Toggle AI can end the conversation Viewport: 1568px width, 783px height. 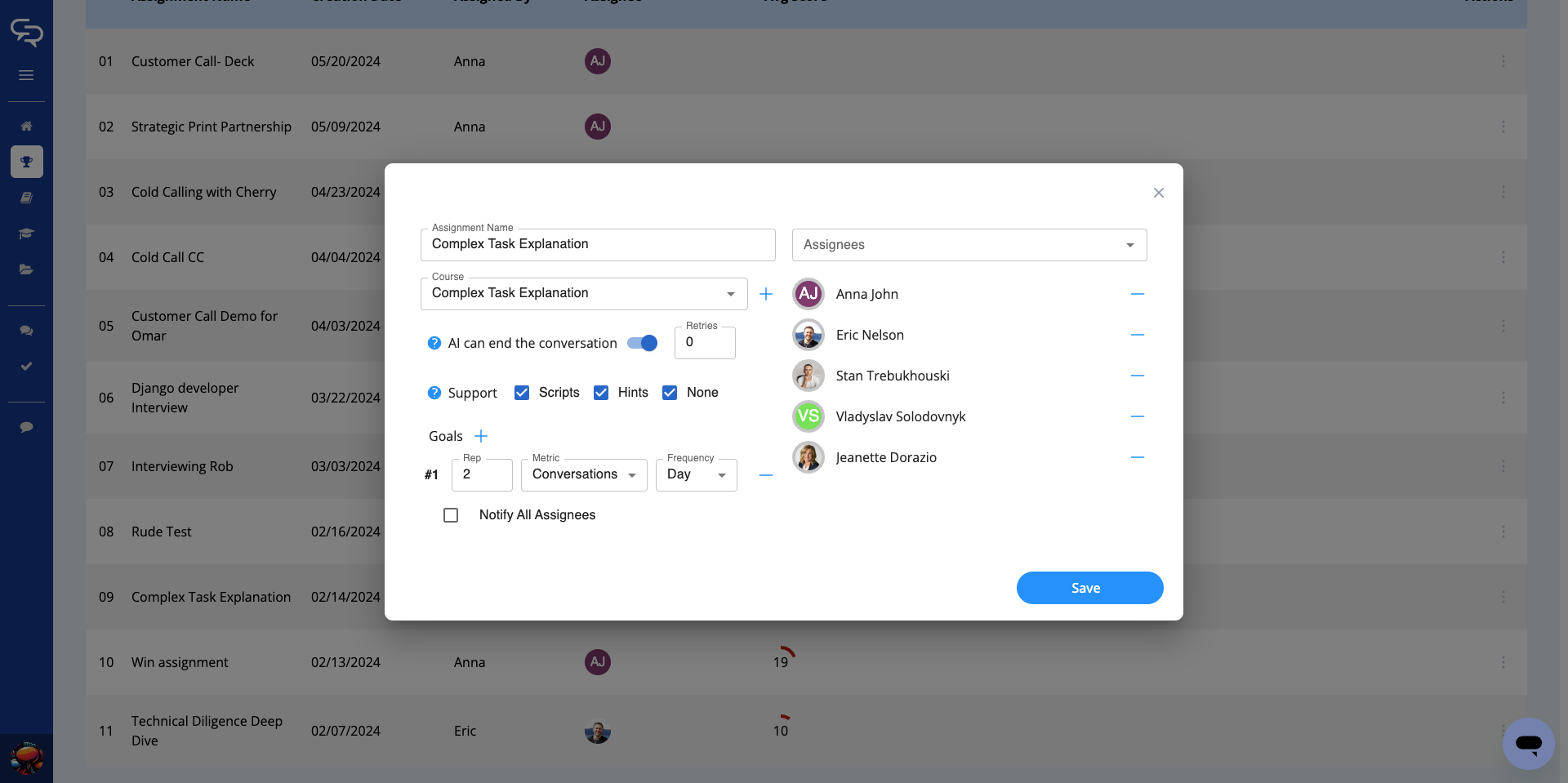click(642, 343)
